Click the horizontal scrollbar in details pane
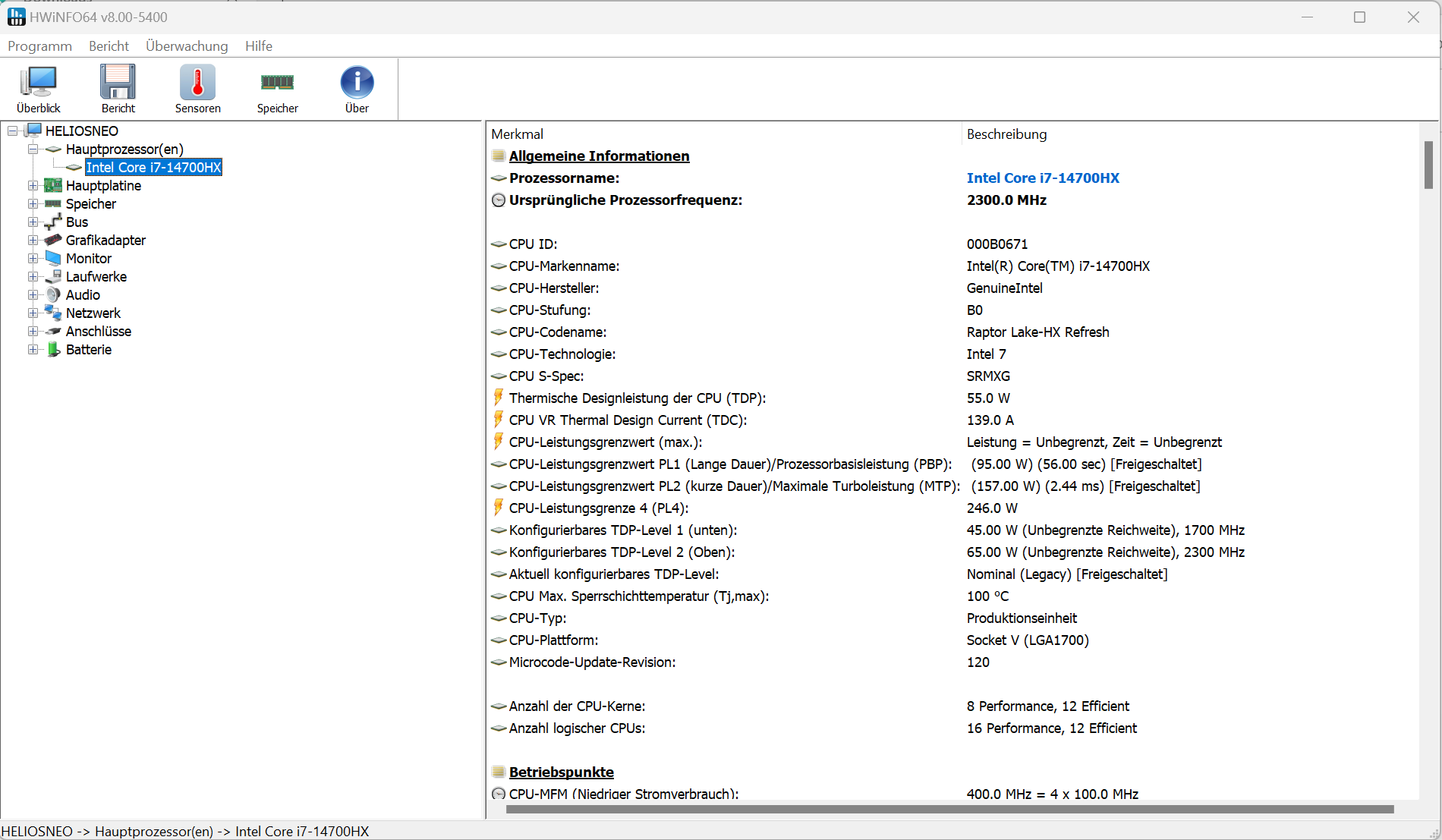 coord(949,809)
